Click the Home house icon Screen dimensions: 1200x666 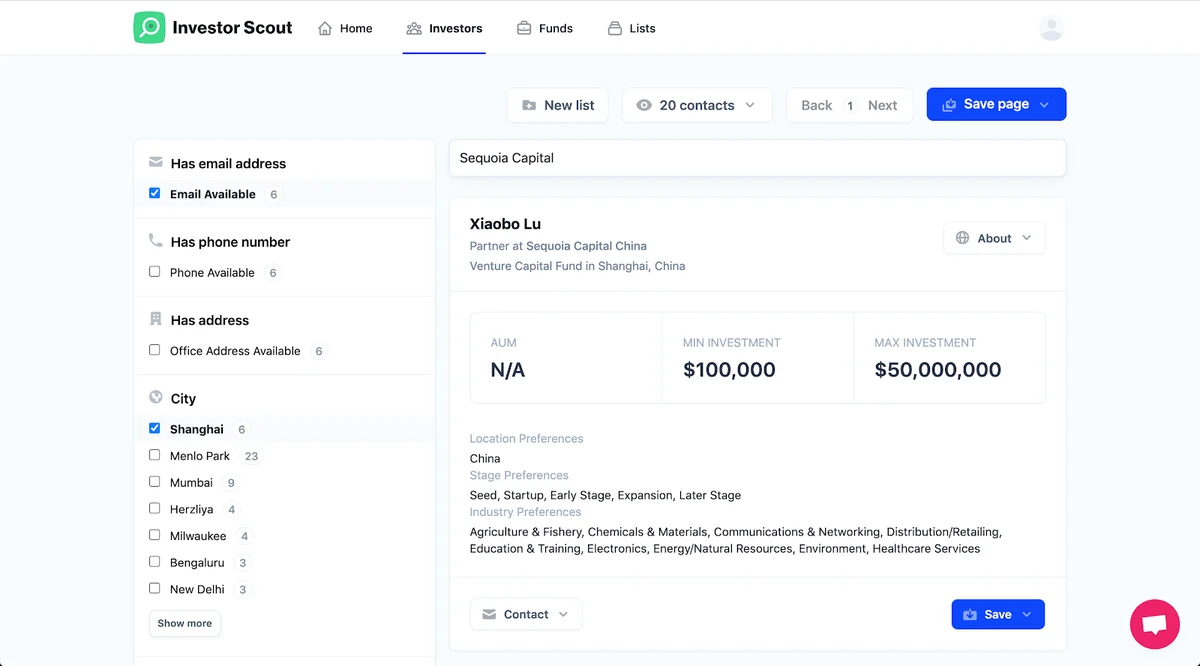tap(325, 28)
